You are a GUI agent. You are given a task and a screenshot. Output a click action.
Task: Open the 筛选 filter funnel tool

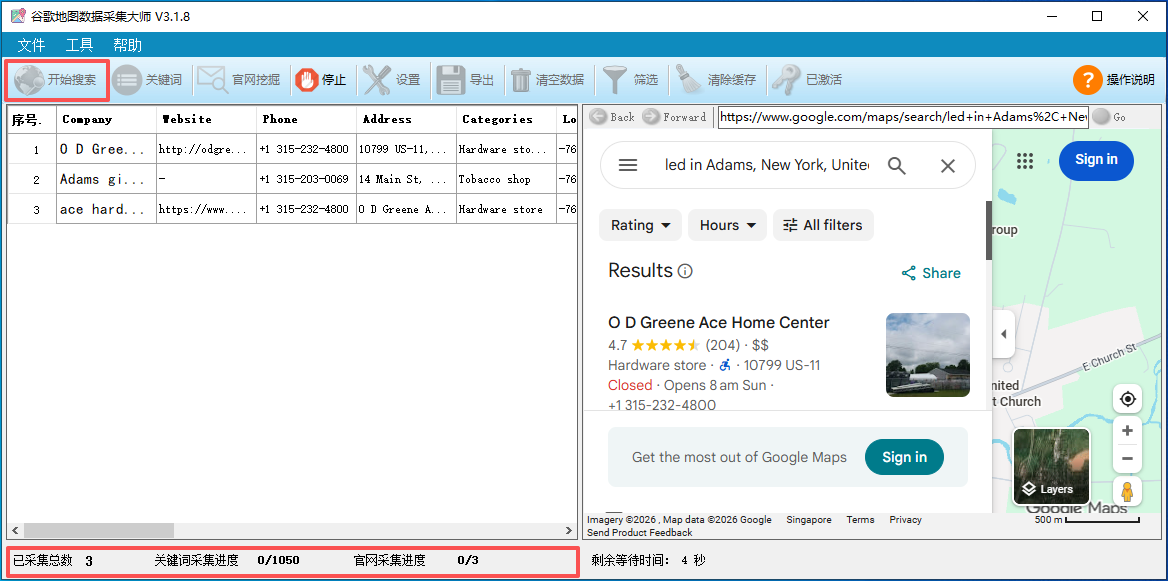coord(614,80)
